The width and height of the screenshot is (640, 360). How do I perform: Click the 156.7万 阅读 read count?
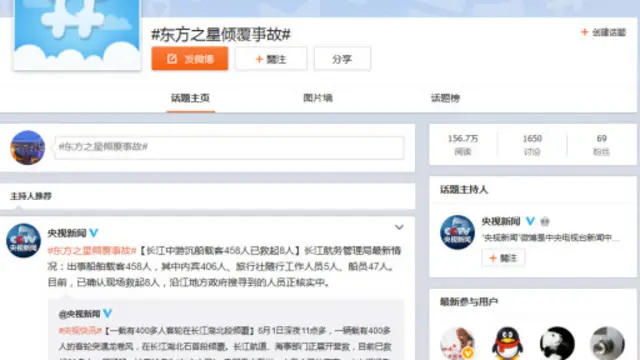[463, 145]
